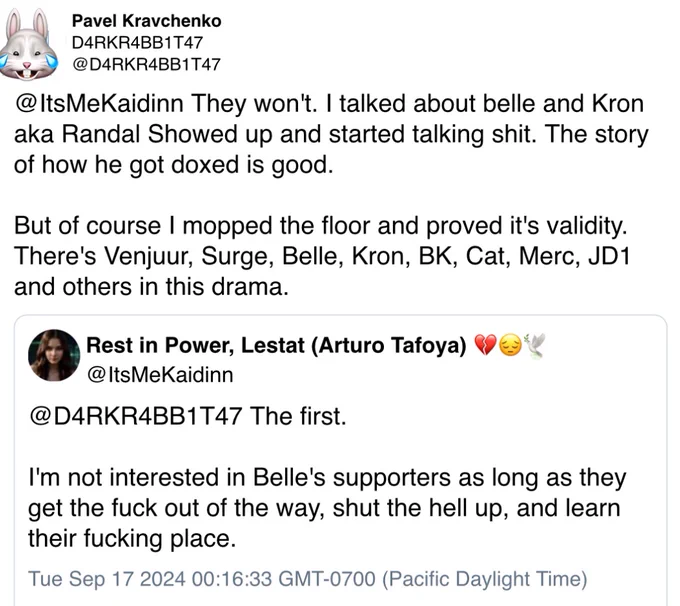The height and width of the screenshot is (606, 680).
Task: Click the pensive face emoji
Action: (x=510, y=346)
